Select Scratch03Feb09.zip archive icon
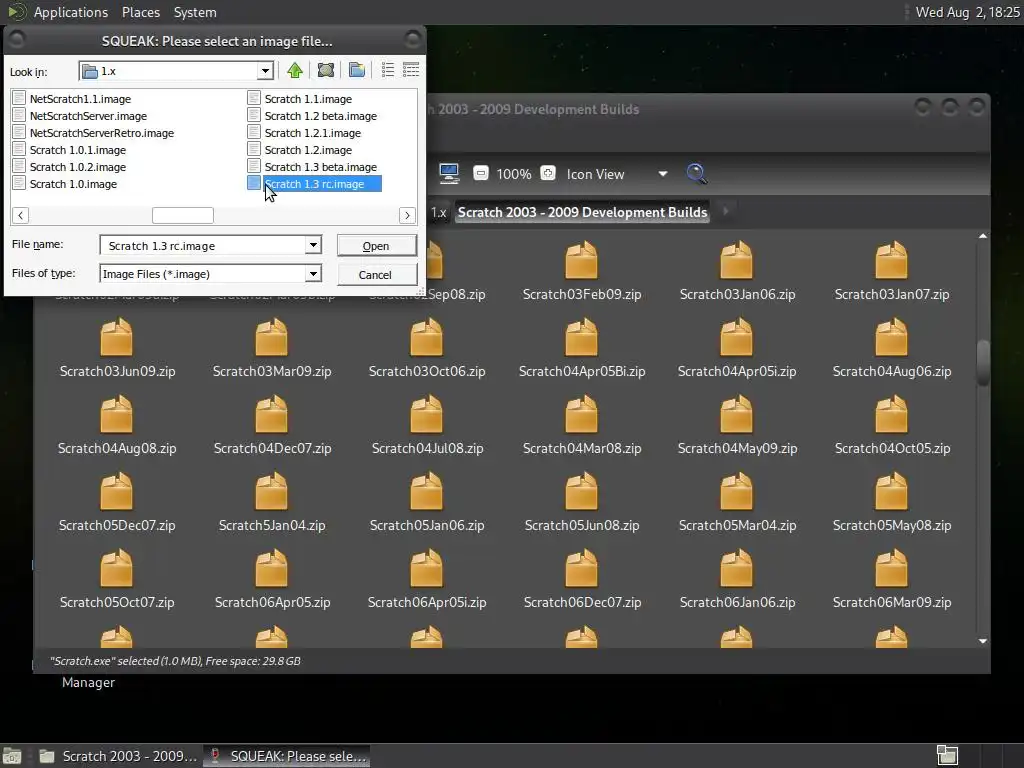1024x768 pixels. pyautogui.click(x=581, y=260)
